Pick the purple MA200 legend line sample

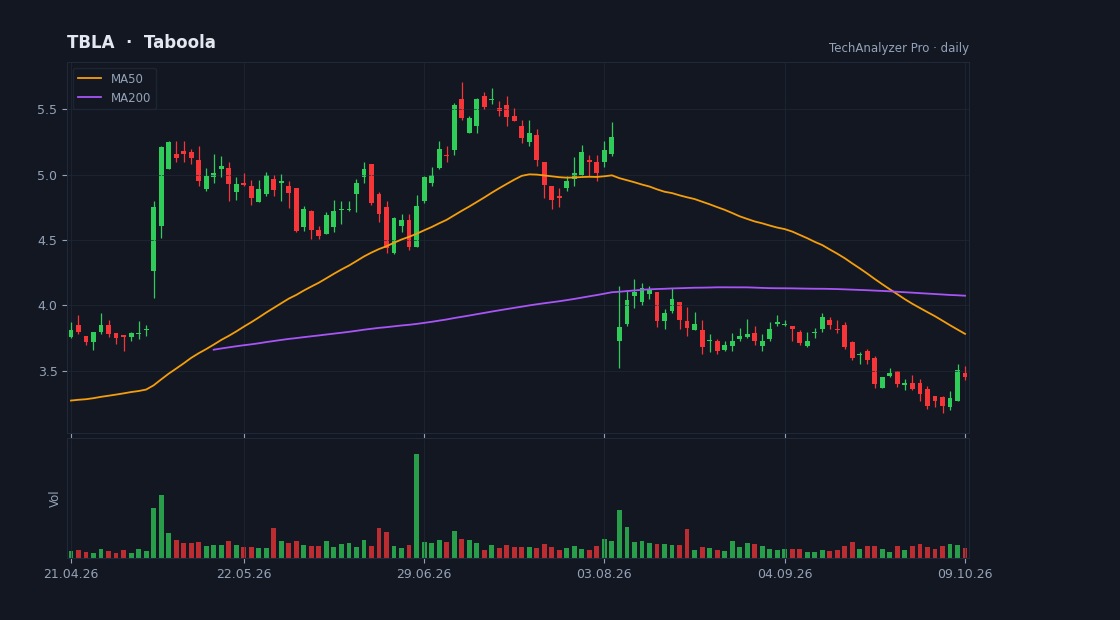90,98
